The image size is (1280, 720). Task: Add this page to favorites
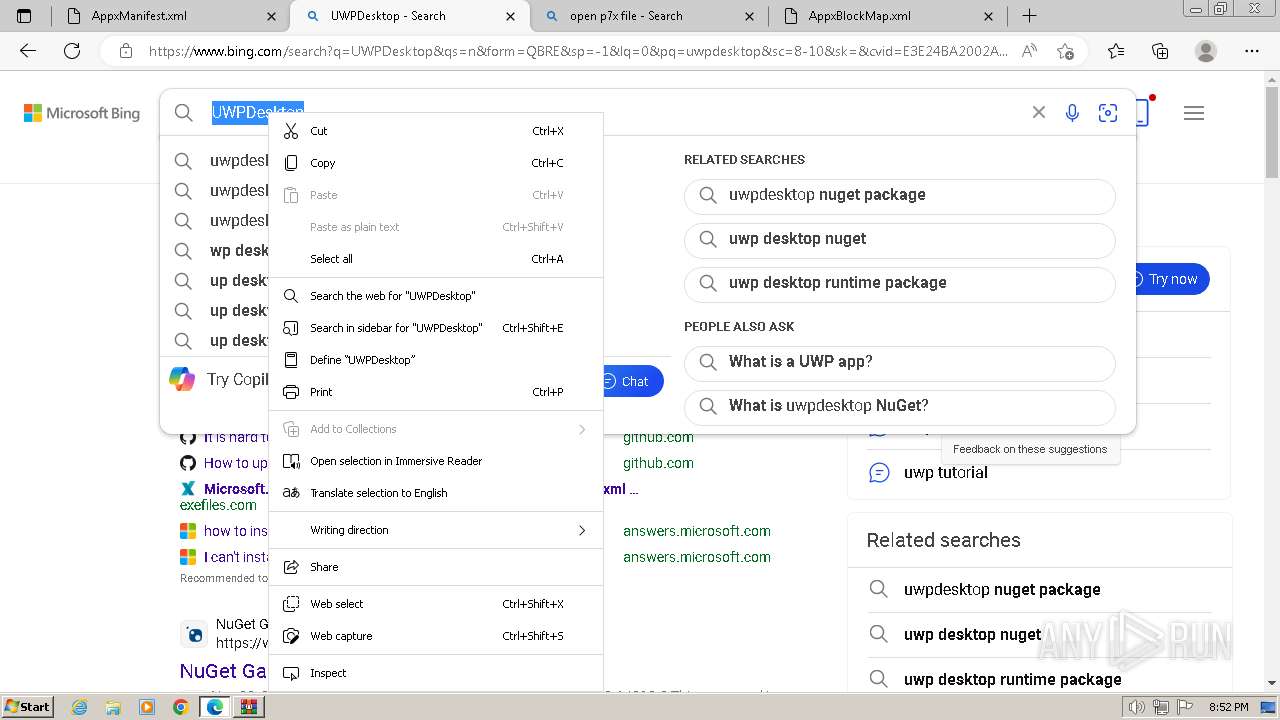point(1065,51)
